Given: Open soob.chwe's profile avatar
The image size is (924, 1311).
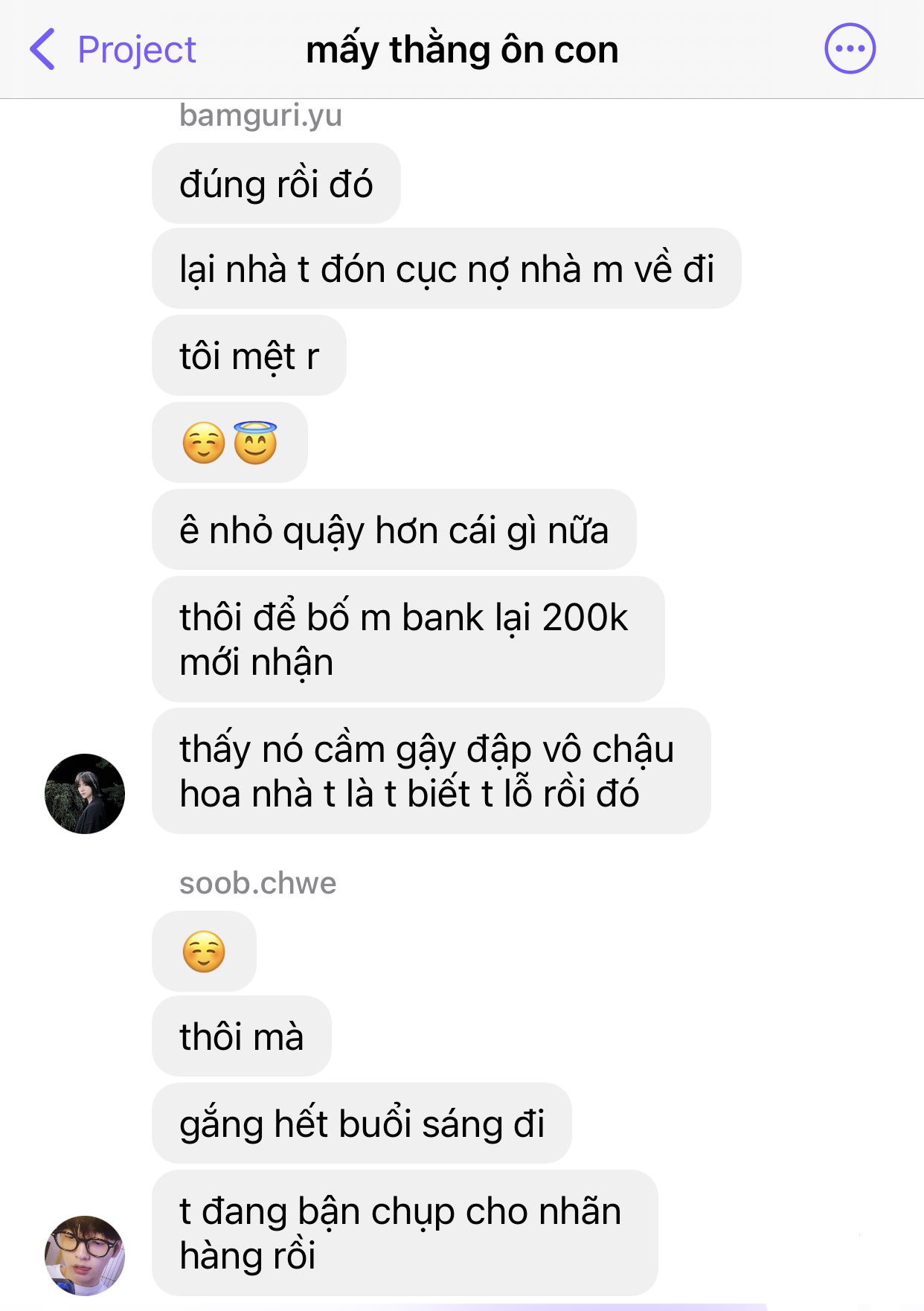Looking at the screenshot, I should click(85, 1255).
